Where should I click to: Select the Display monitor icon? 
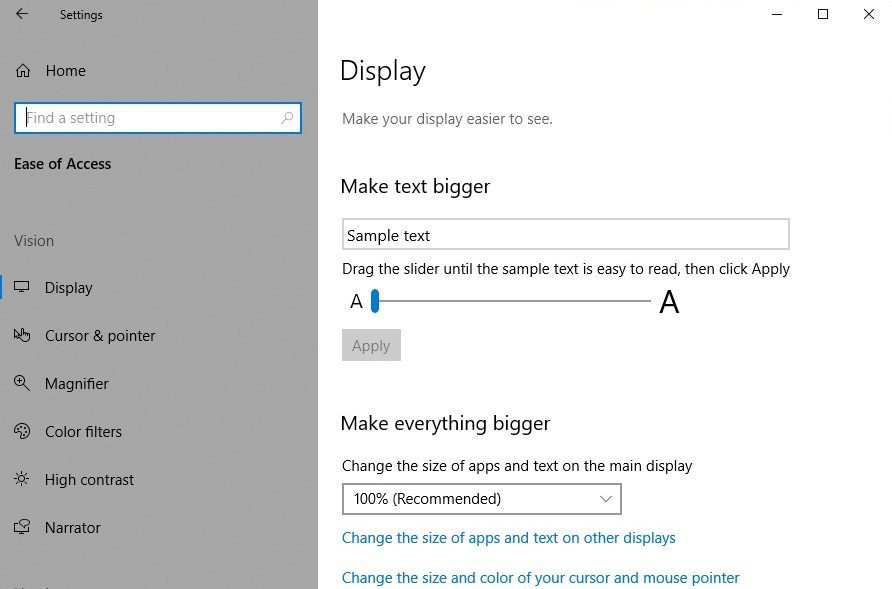click(x=22, y=287)
